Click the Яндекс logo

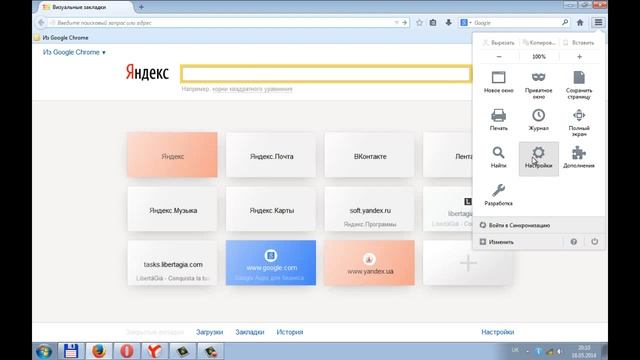147,73
